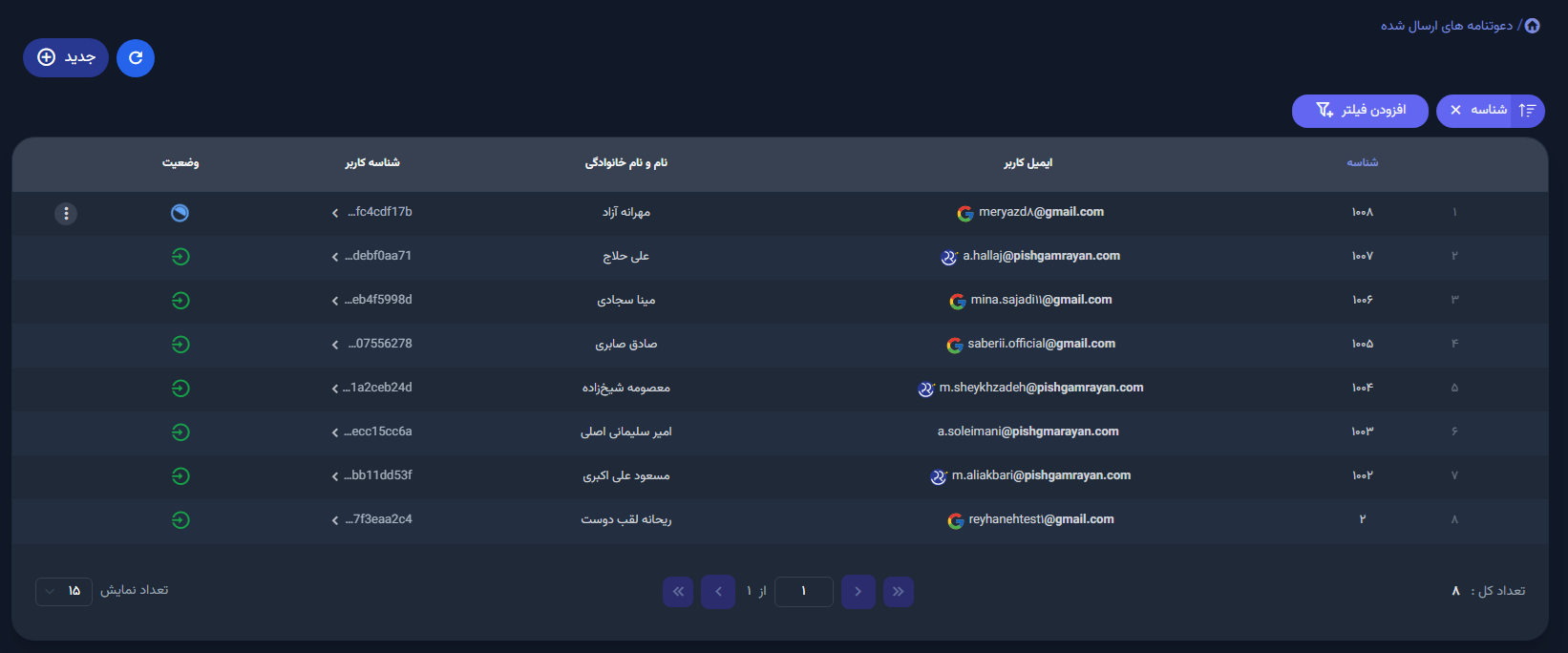Click the name معصومه شیخ‌زاده
Screen dimensions: 1568x653
point(626,388)
